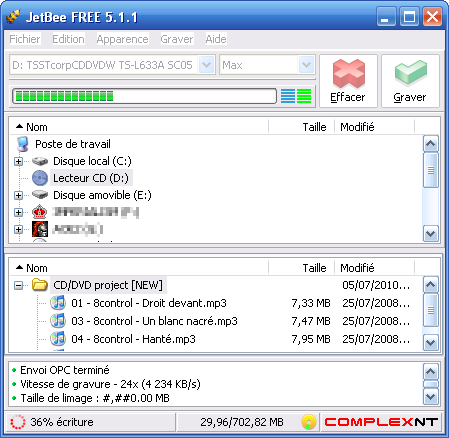Click the JetBee bee icon in title bar
The width and height of the screenshot is (449, 438).
[13, 17]
